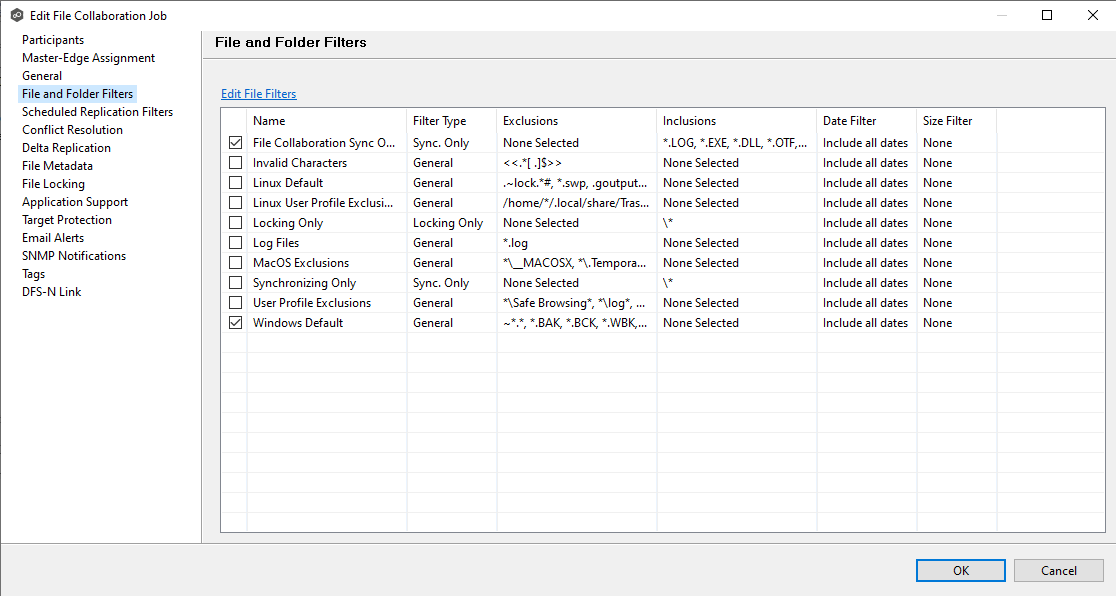Open the Participants page
Image resolution: width=1116 pixels, height=596 pixels.
tap(53, 40)
